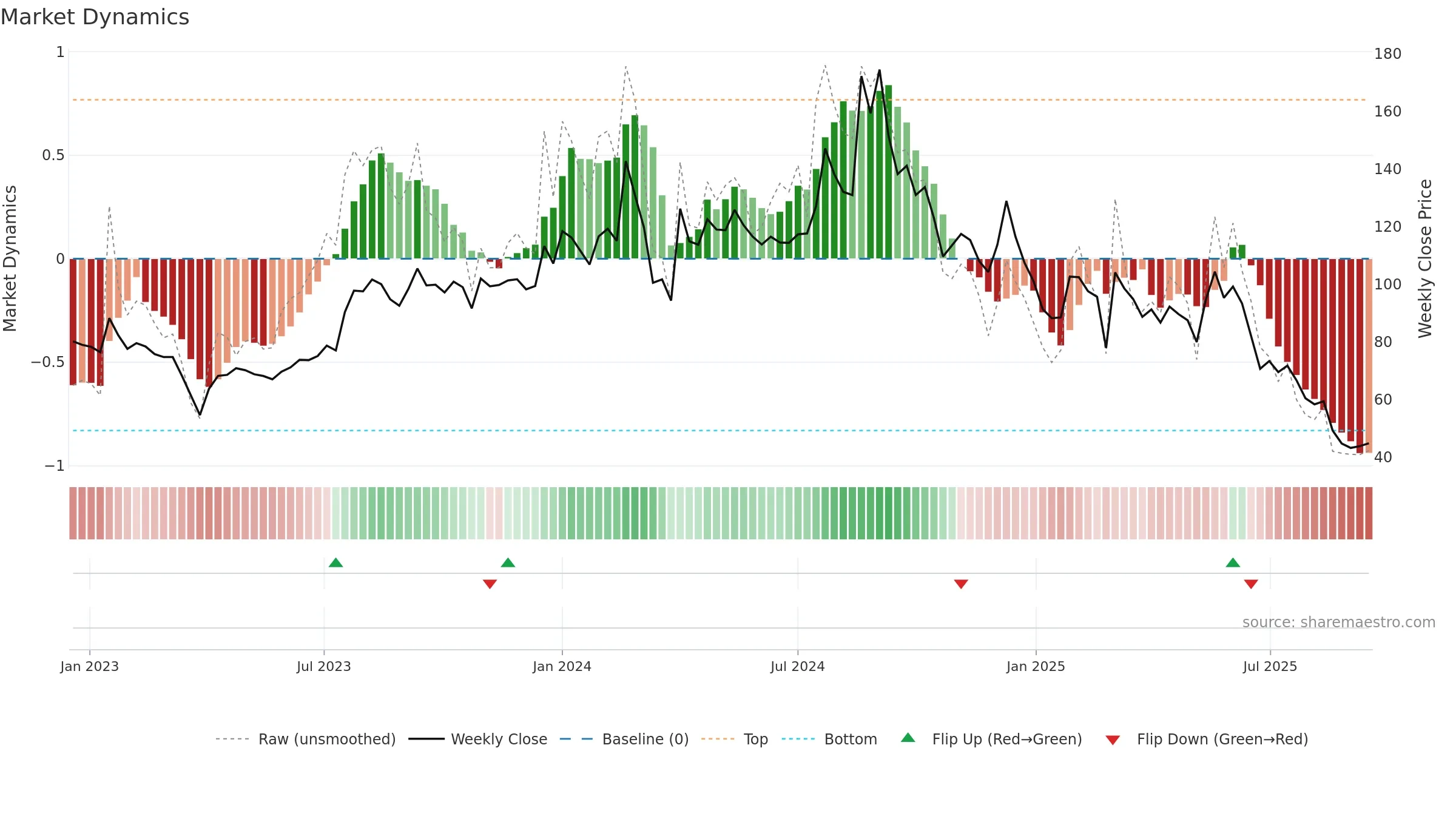Toggle Flip Up (Red→Green) legend entry
Viewport: 1456px width, 819px height.
tap(991, 739)
